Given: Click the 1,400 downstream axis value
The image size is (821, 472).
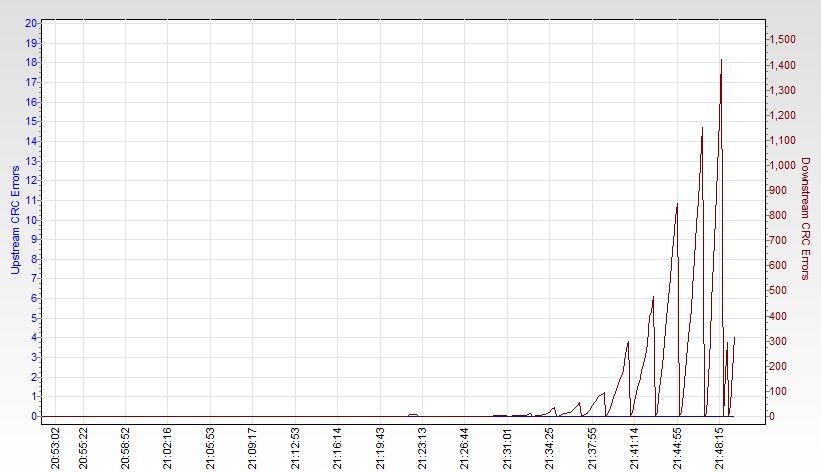Looking at the screenshot, I should 782,65.
